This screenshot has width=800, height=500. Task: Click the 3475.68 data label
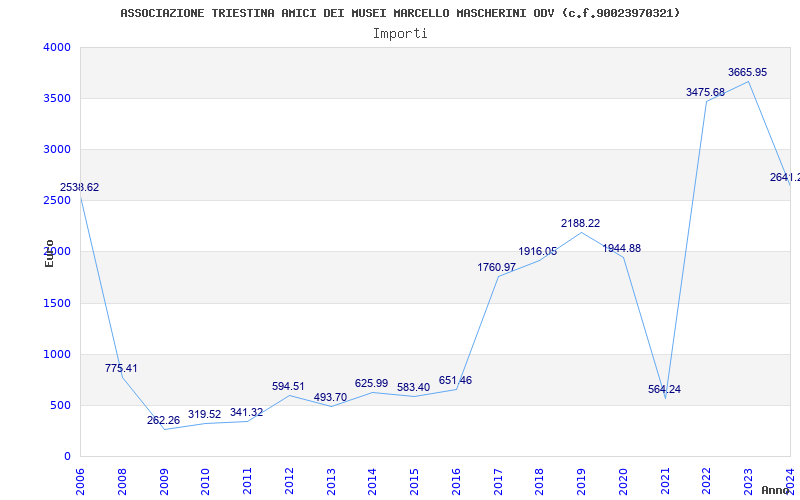coord(705,92)
